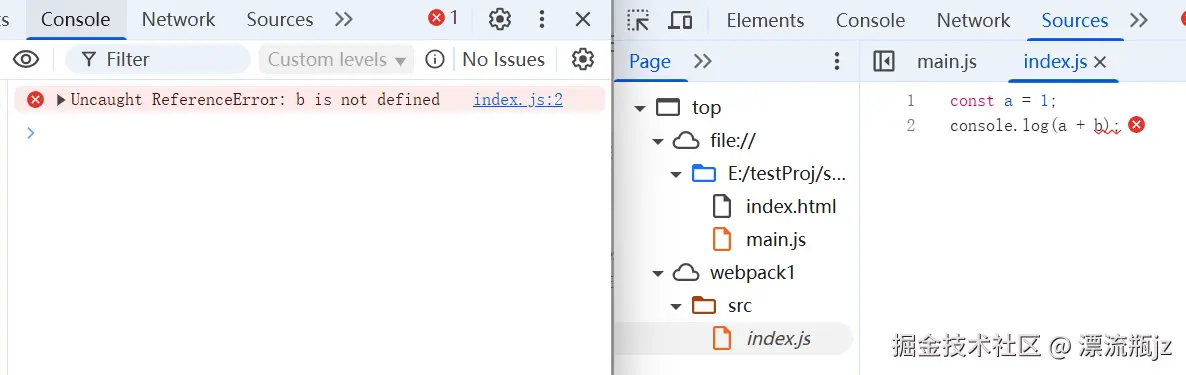Open Elements tab in right DevTools
Viewport: 1186px width, 375px height.
[765, 20]
